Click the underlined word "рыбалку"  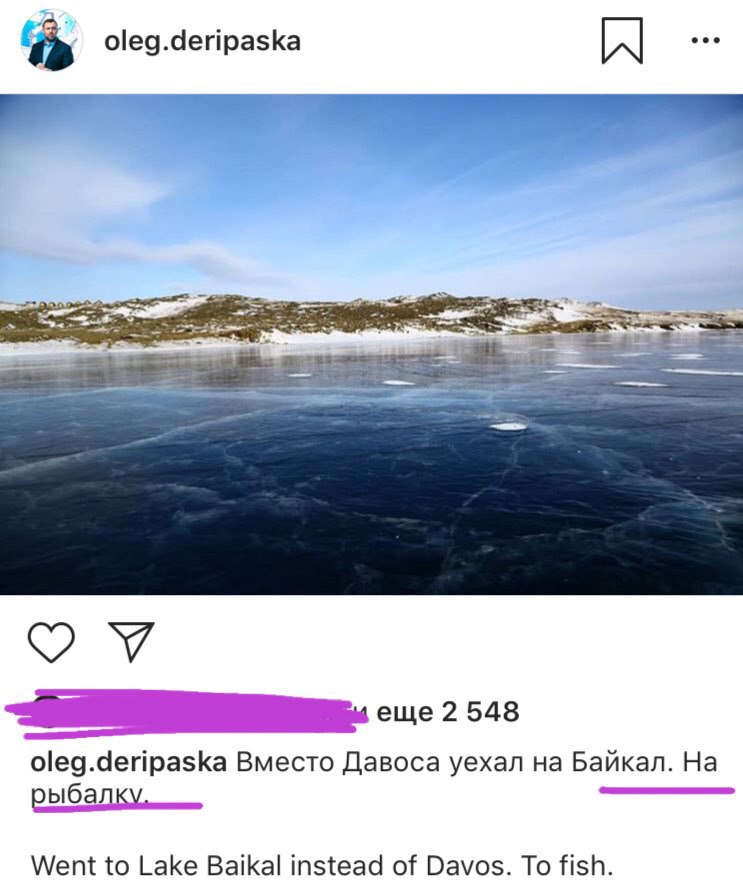coord(89,795)
